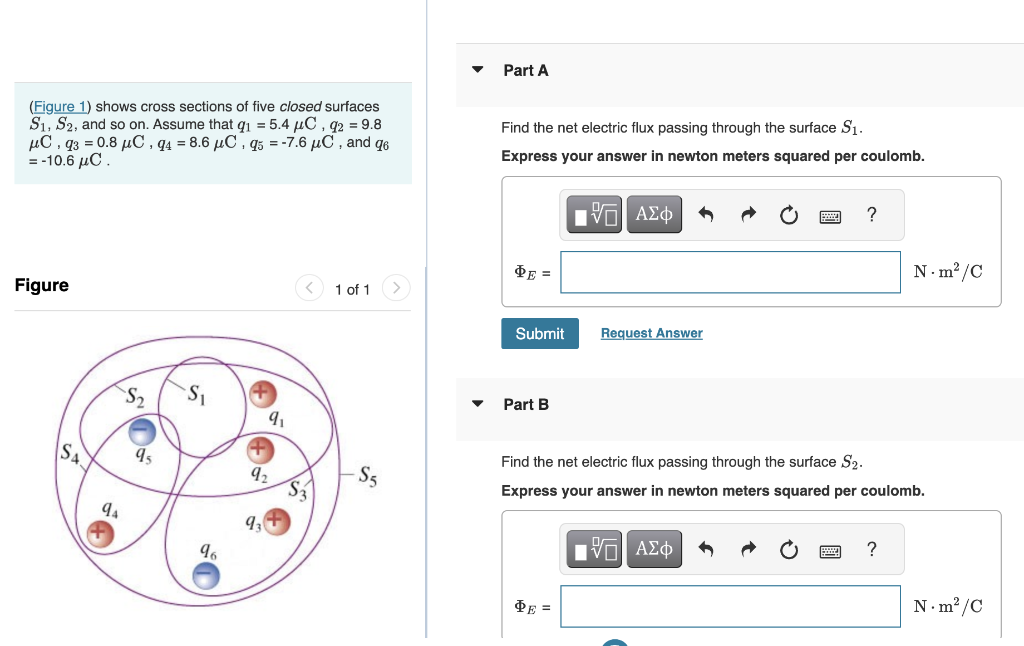Open the Greek symbols ΑΣφ menu
The width and height of the screenshot is (1024, 646).
[654, 214]
